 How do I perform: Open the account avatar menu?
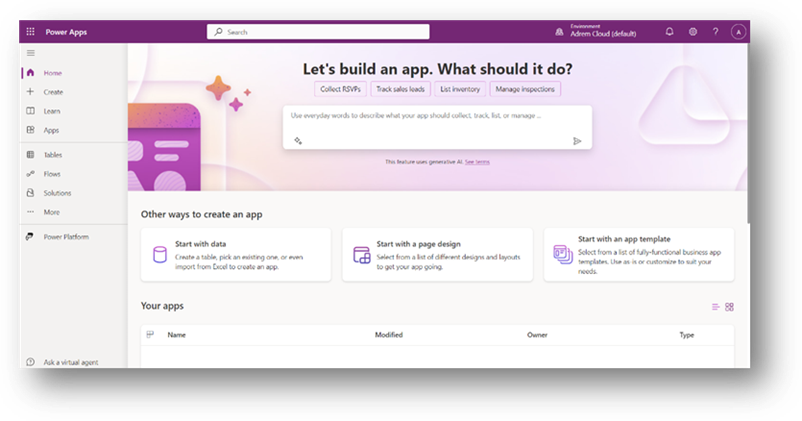[738, 32]
